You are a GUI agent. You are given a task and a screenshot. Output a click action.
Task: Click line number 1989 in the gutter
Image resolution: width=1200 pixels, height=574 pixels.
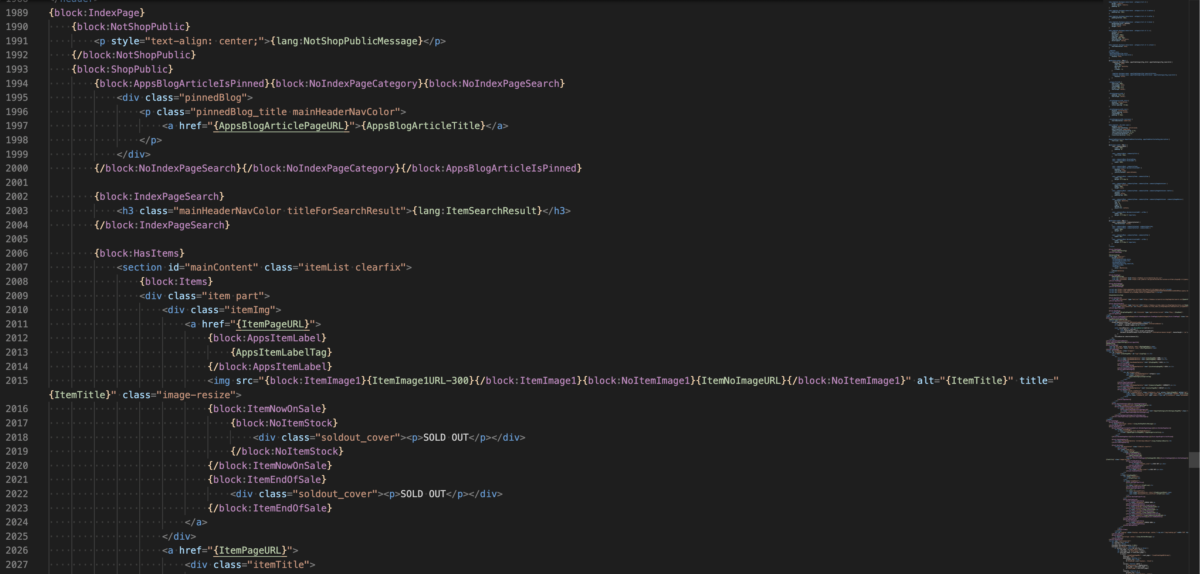pyautogui.click(x=16, y=12)
